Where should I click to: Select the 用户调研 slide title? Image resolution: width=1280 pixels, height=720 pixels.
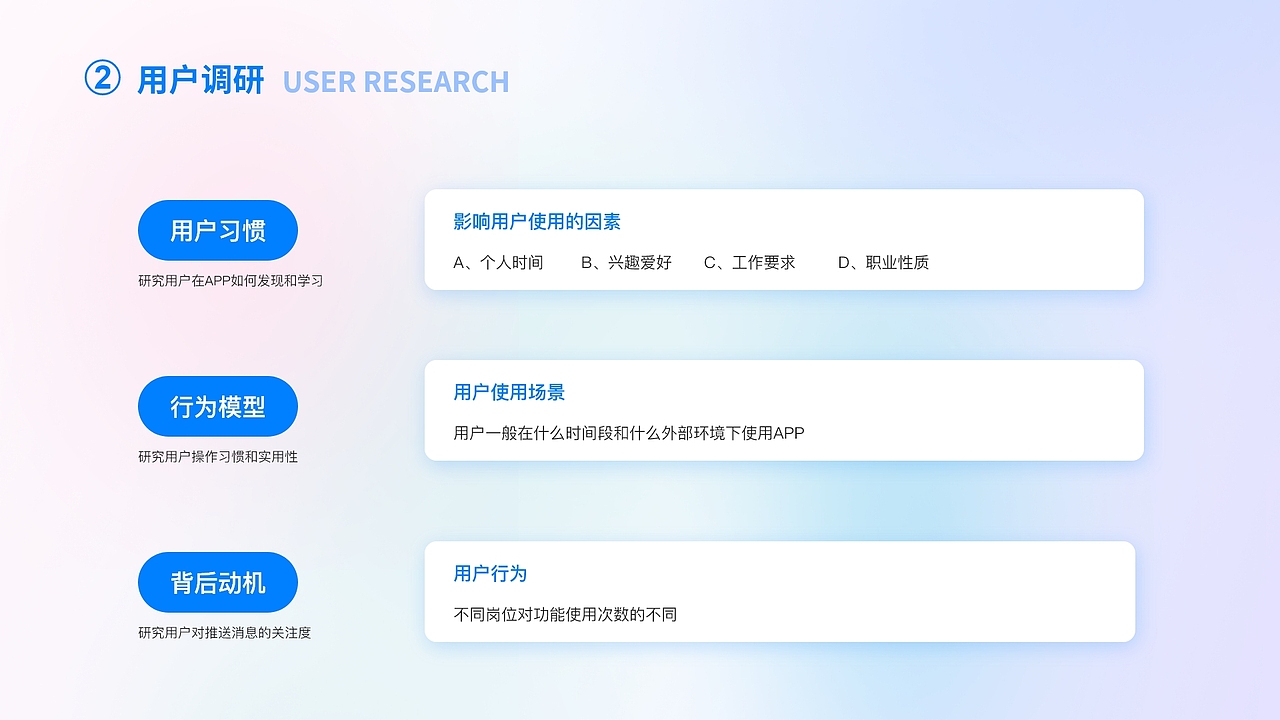(x=201, y=79)
